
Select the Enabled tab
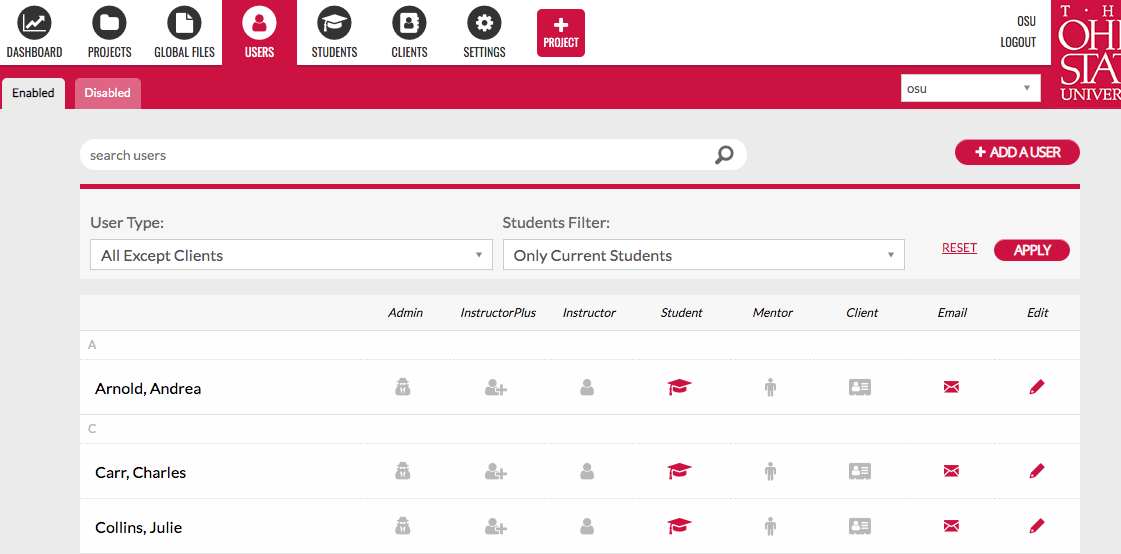tap(33, 93)
